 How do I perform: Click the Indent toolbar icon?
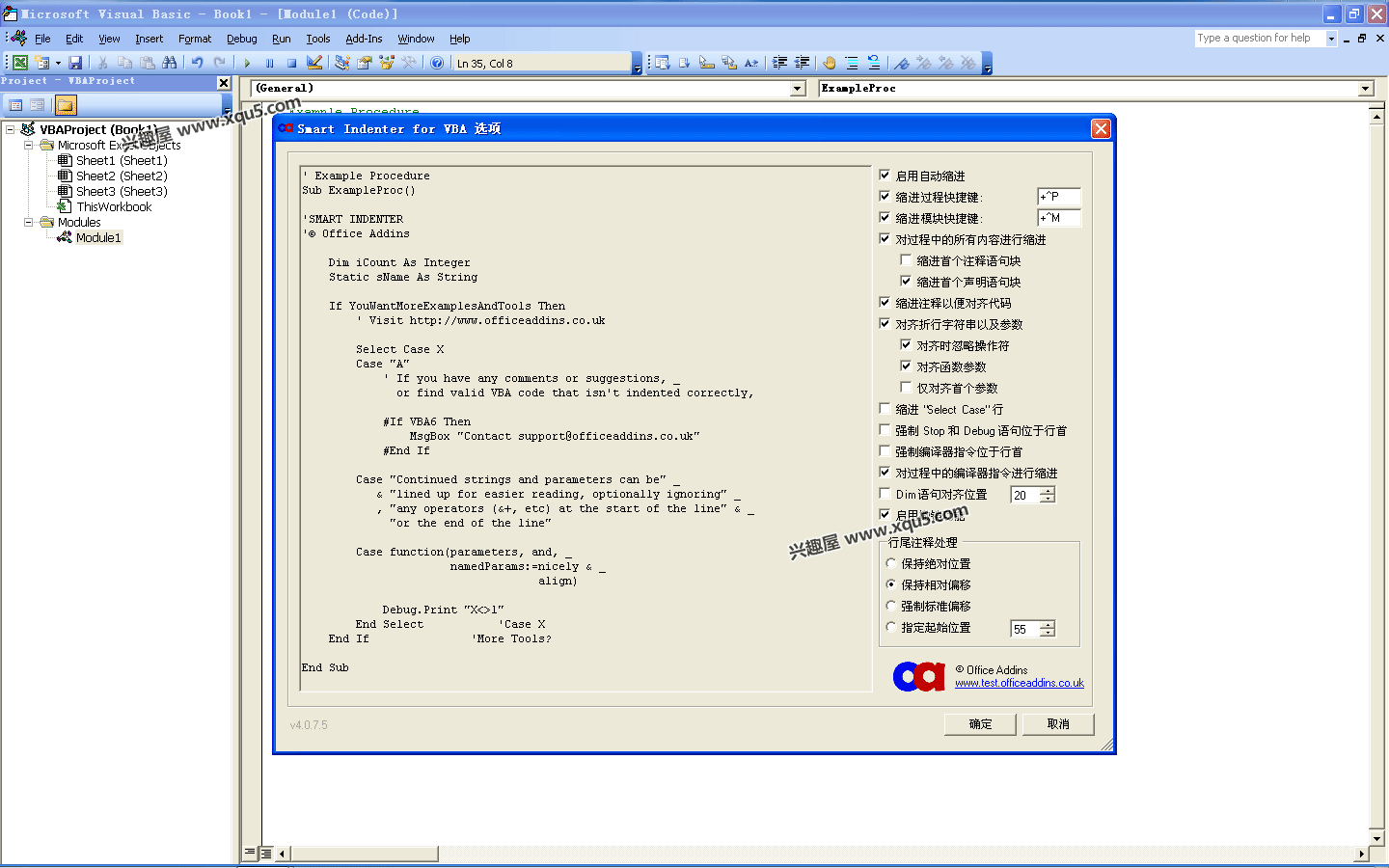click(x=779, y=63)
